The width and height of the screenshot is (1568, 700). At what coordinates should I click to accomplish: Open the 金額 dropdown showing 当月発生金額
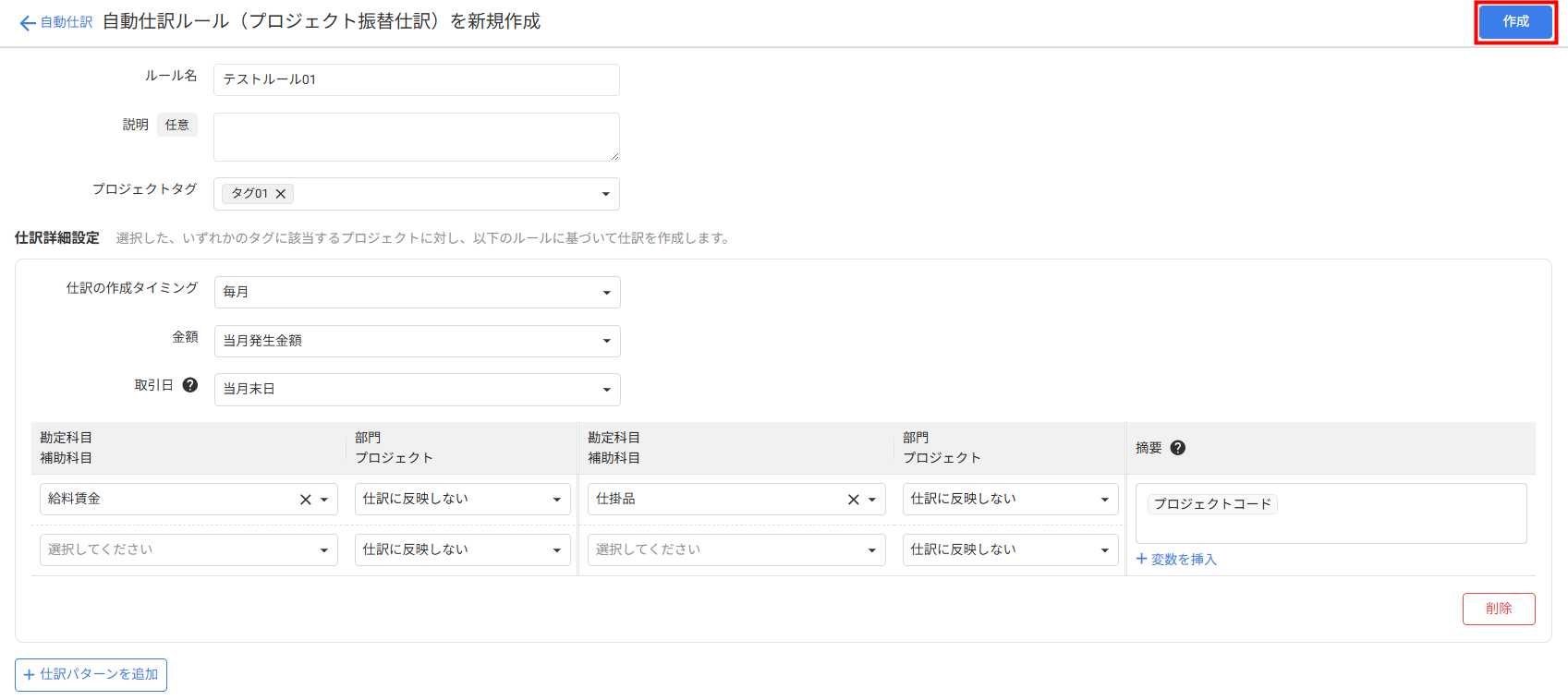tap(417, 341)
